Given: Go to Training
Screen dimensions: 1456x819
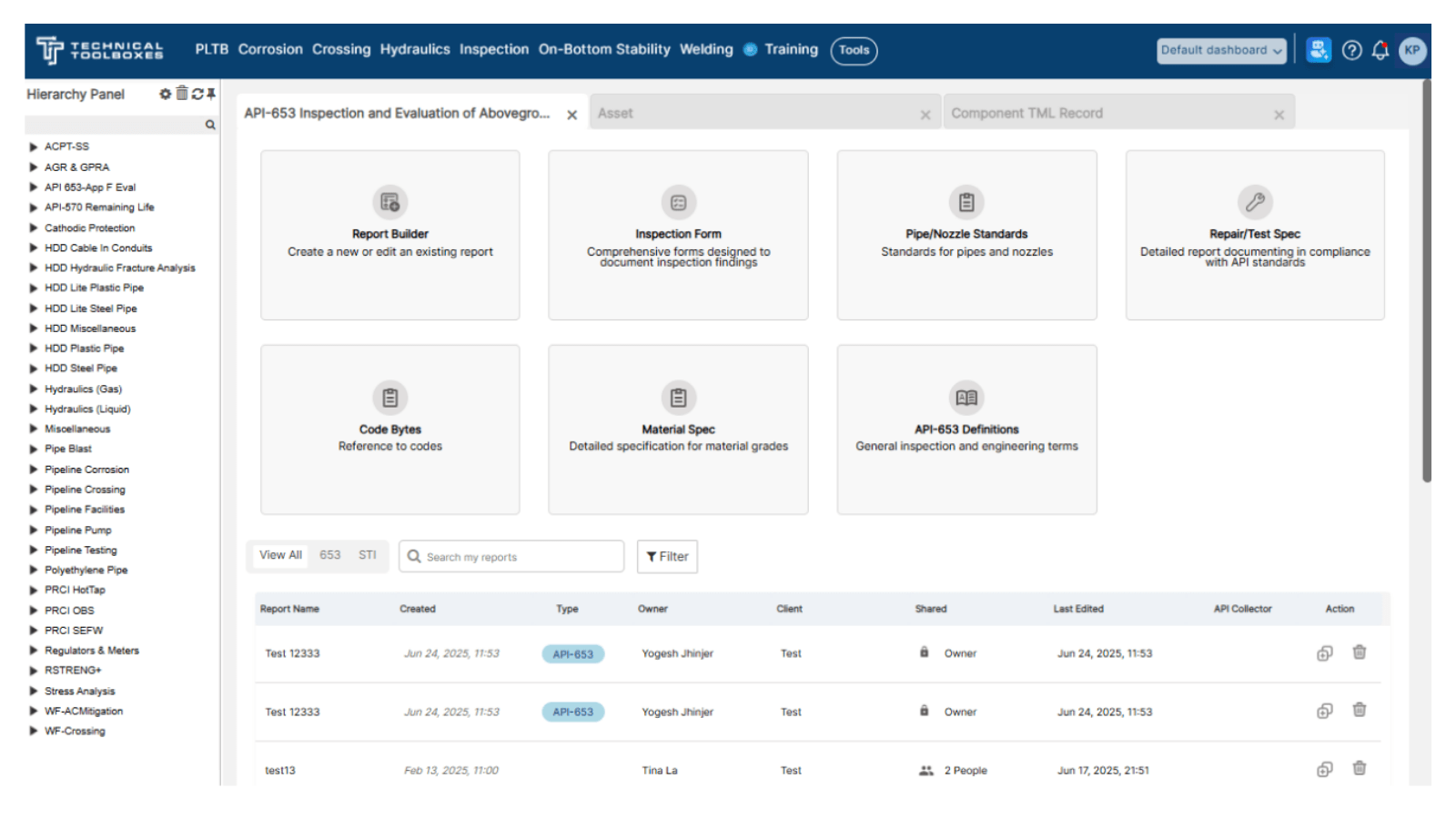Looking at the screenshot, I should tap(791, 49).
